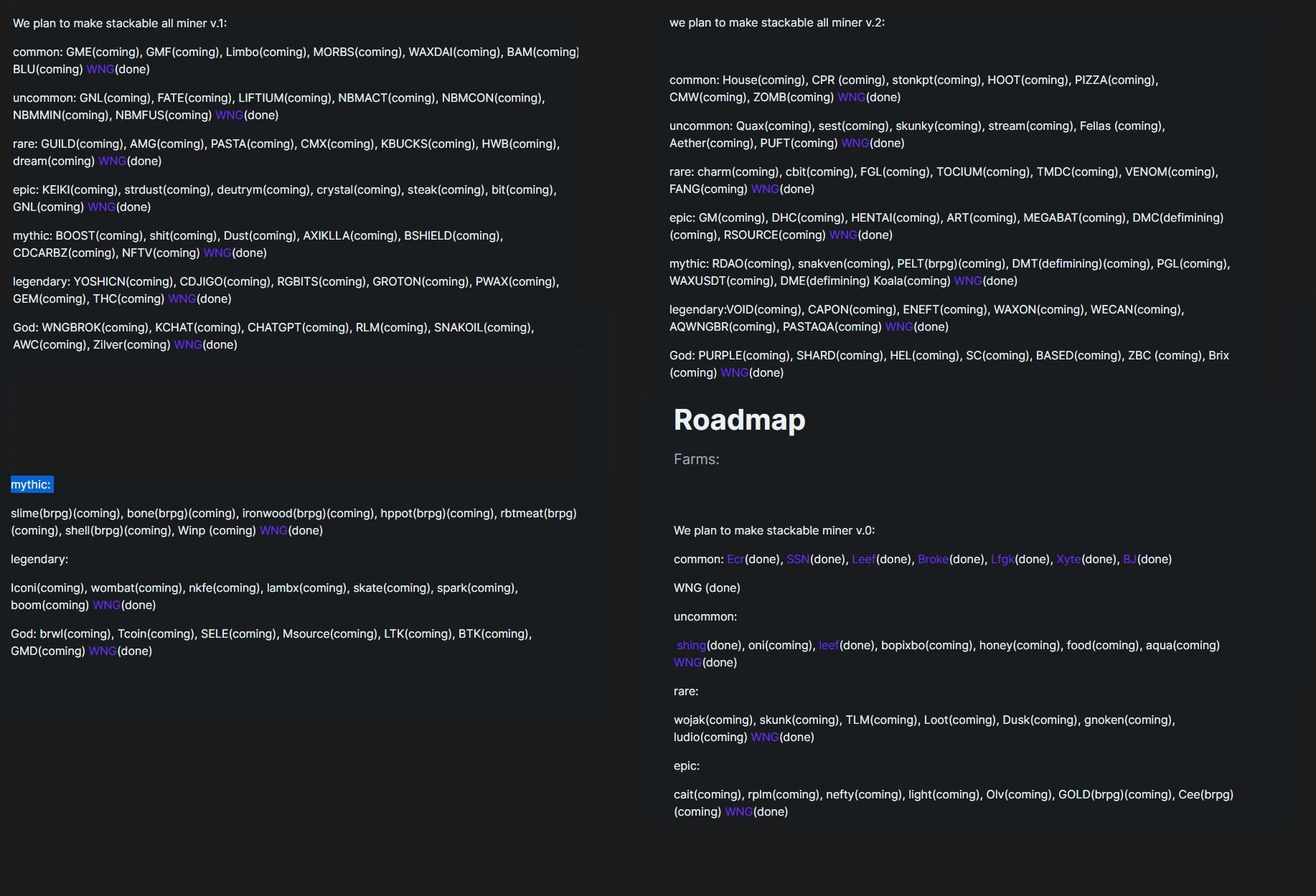Follow WNG link after FANG(coming)
The height and width of the screenshot is (896, 1316).
pos(765,189)
